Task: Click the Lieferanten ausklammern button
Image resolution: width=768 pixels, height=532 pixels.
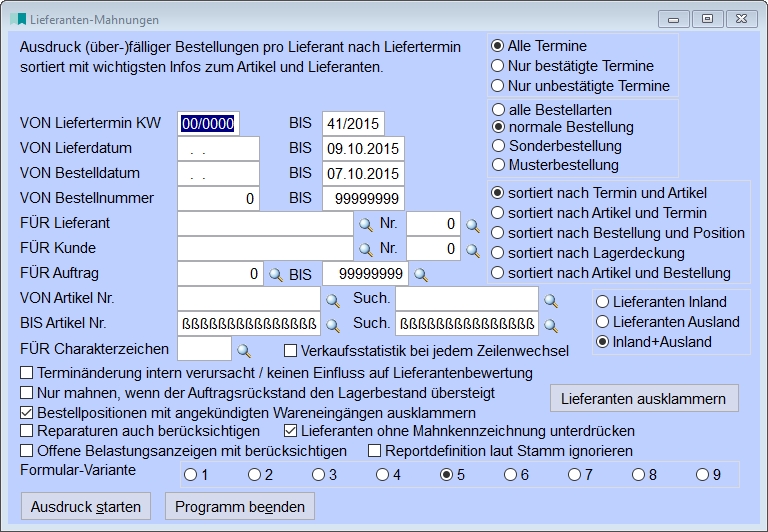Action: tap(644, 398)
